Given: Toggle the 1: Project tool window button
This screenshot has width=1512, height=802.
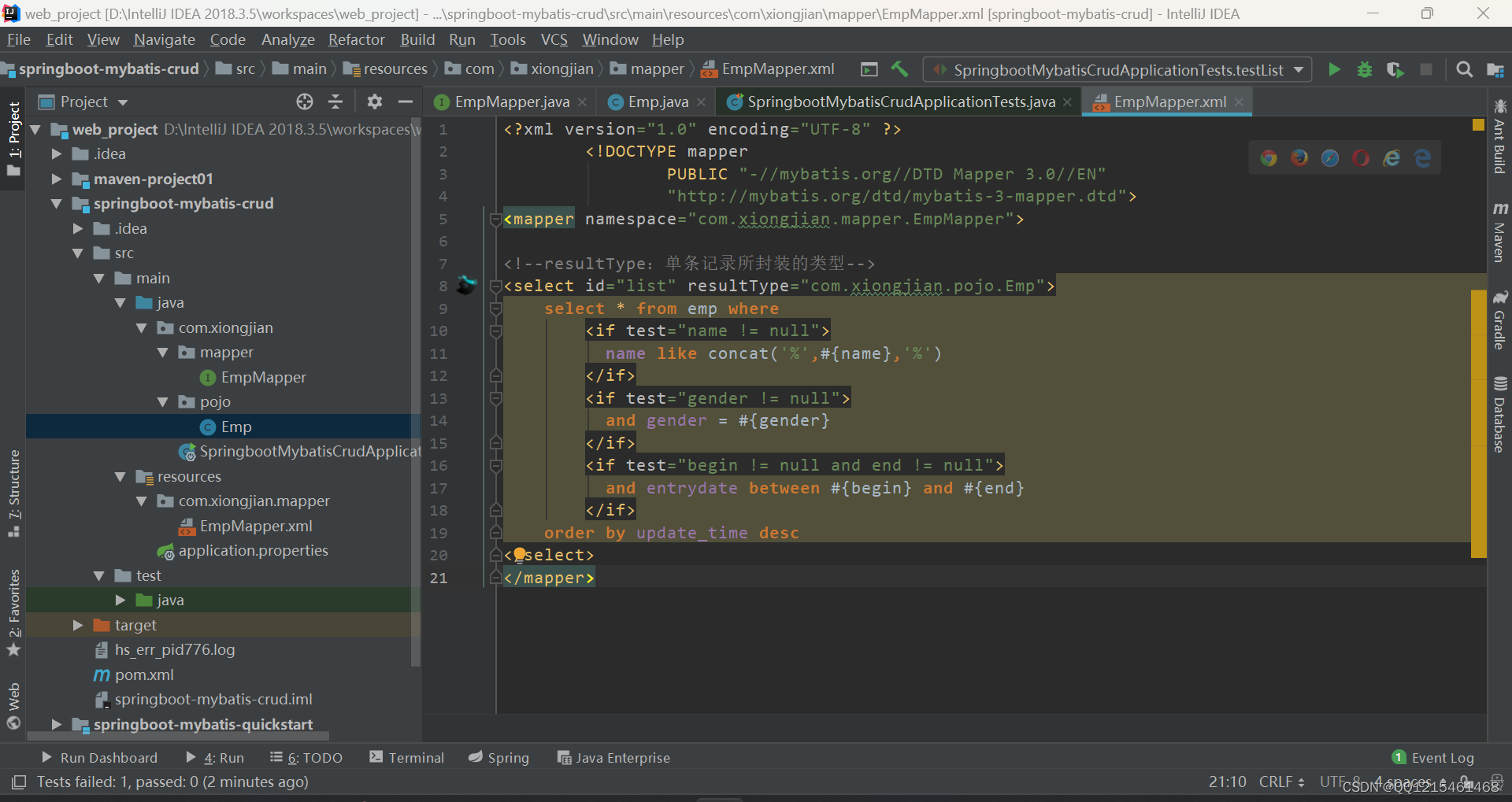Looking at the screenshot, I should click(x=13, y=139).
